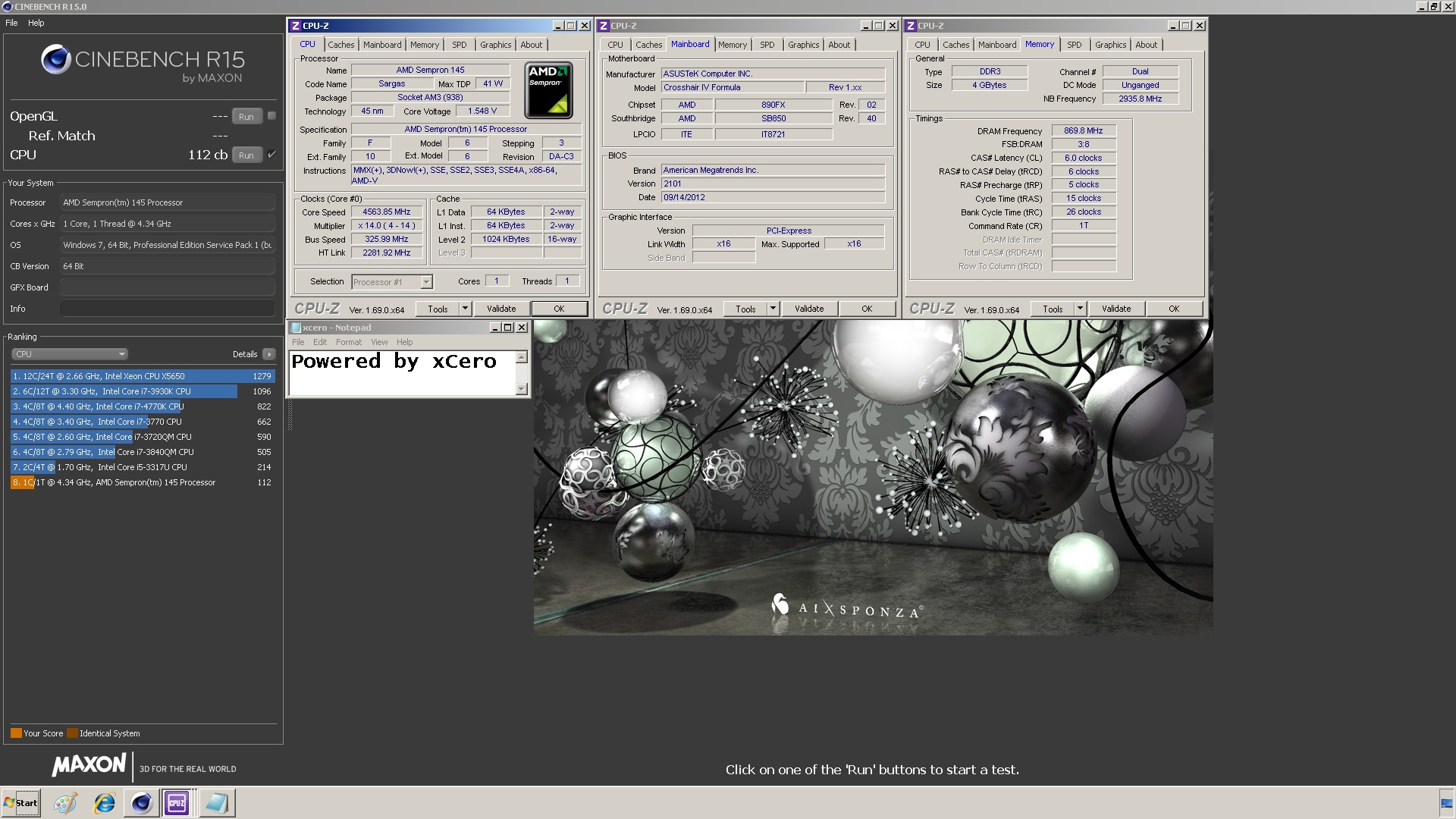
Task: Switch to Mainboard tab in first CPU-Z window
Action: pos(382,45)
